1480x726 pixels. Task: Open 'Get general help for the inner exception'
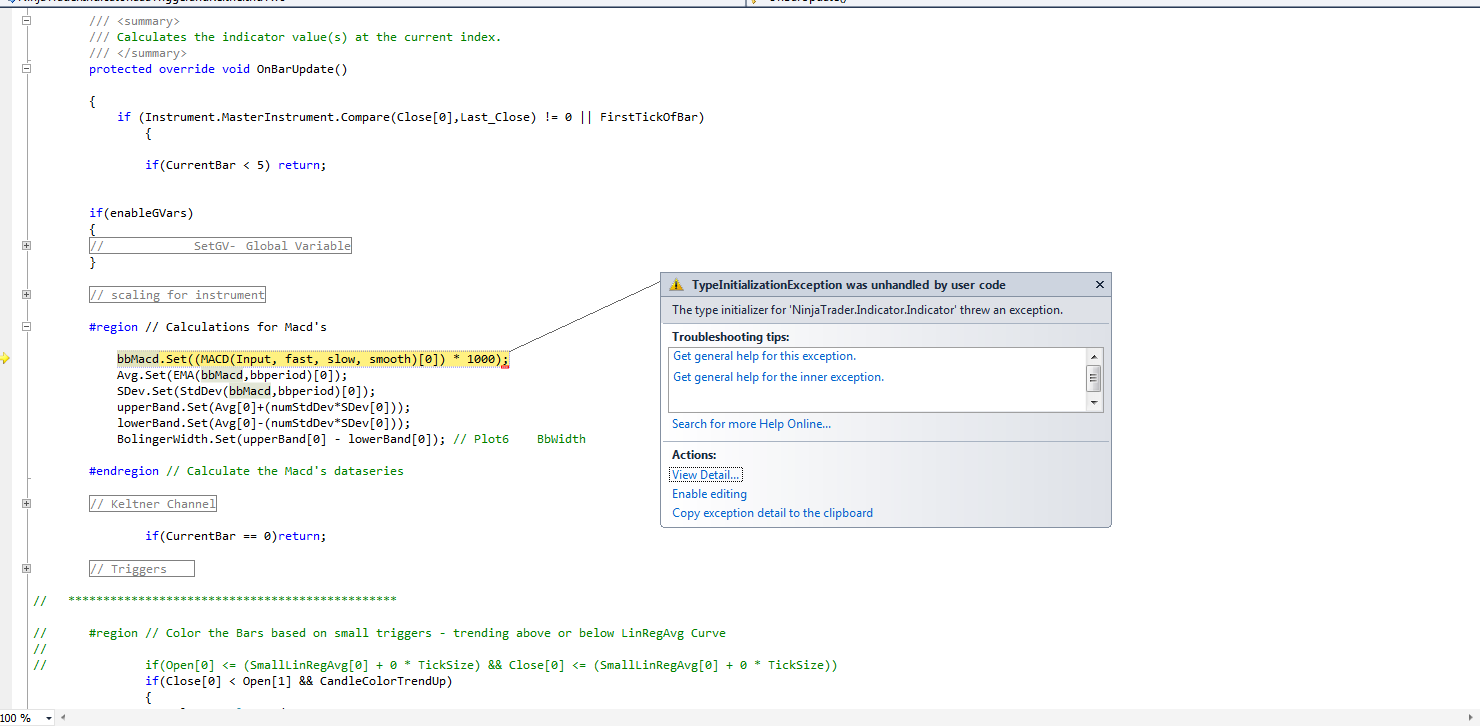pos(778,377)
